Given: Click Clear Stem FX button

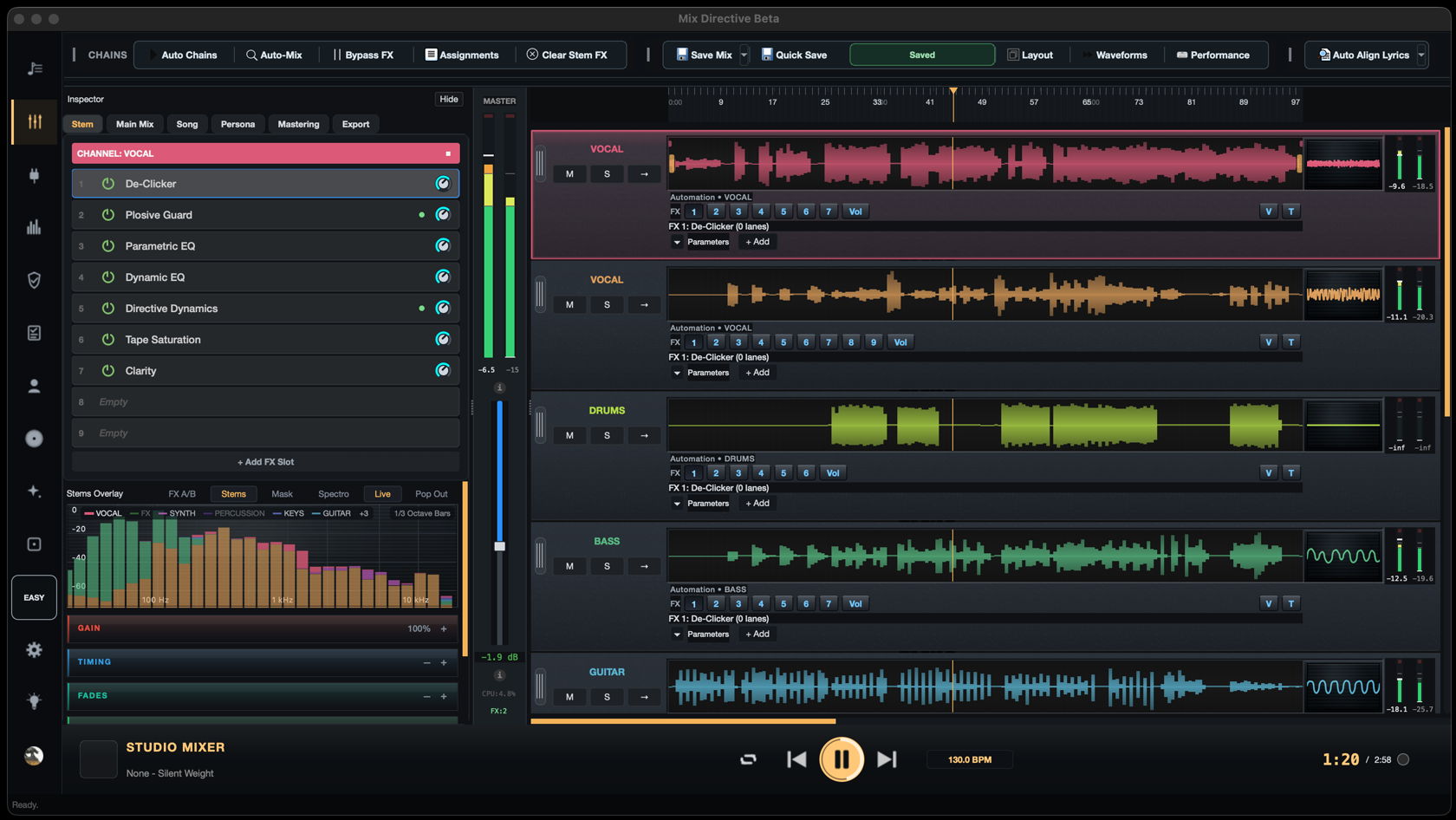Looking at the screenshot, I should pos(568,55).
